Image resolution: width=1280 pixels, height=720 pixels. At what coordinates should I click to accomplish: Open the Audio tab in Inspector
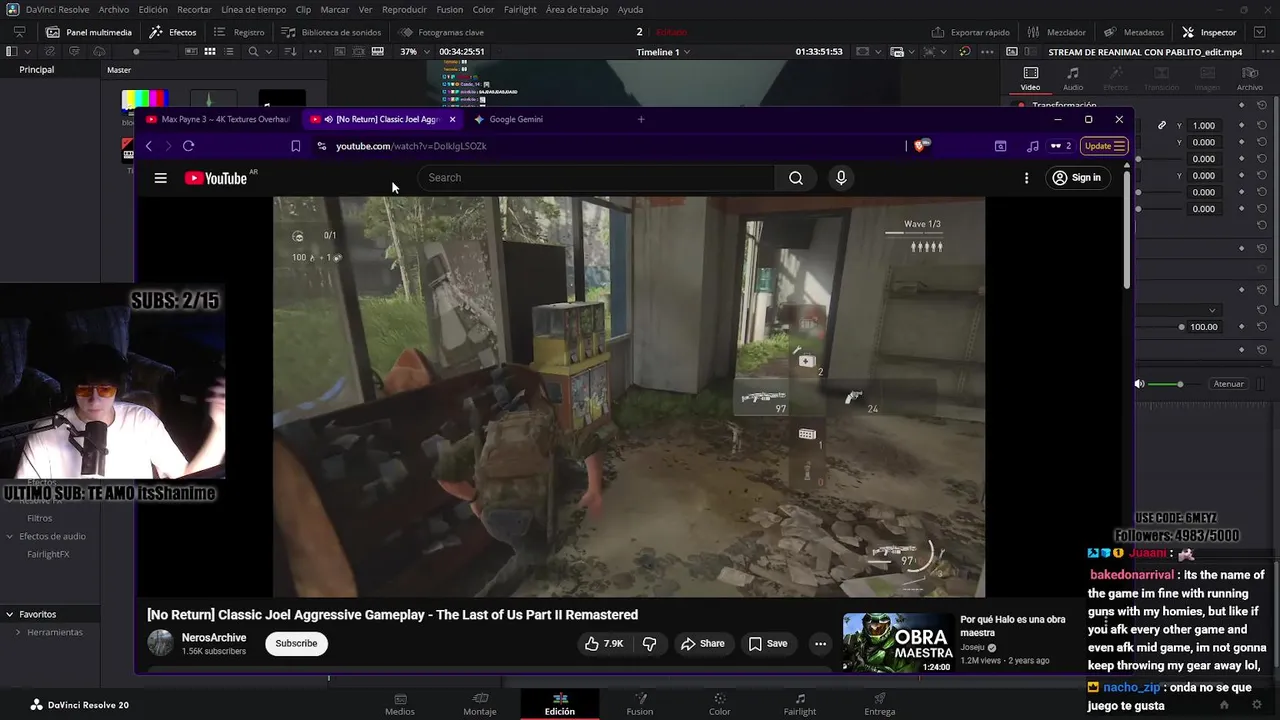pyautogui.click(x=1073, y=79)
